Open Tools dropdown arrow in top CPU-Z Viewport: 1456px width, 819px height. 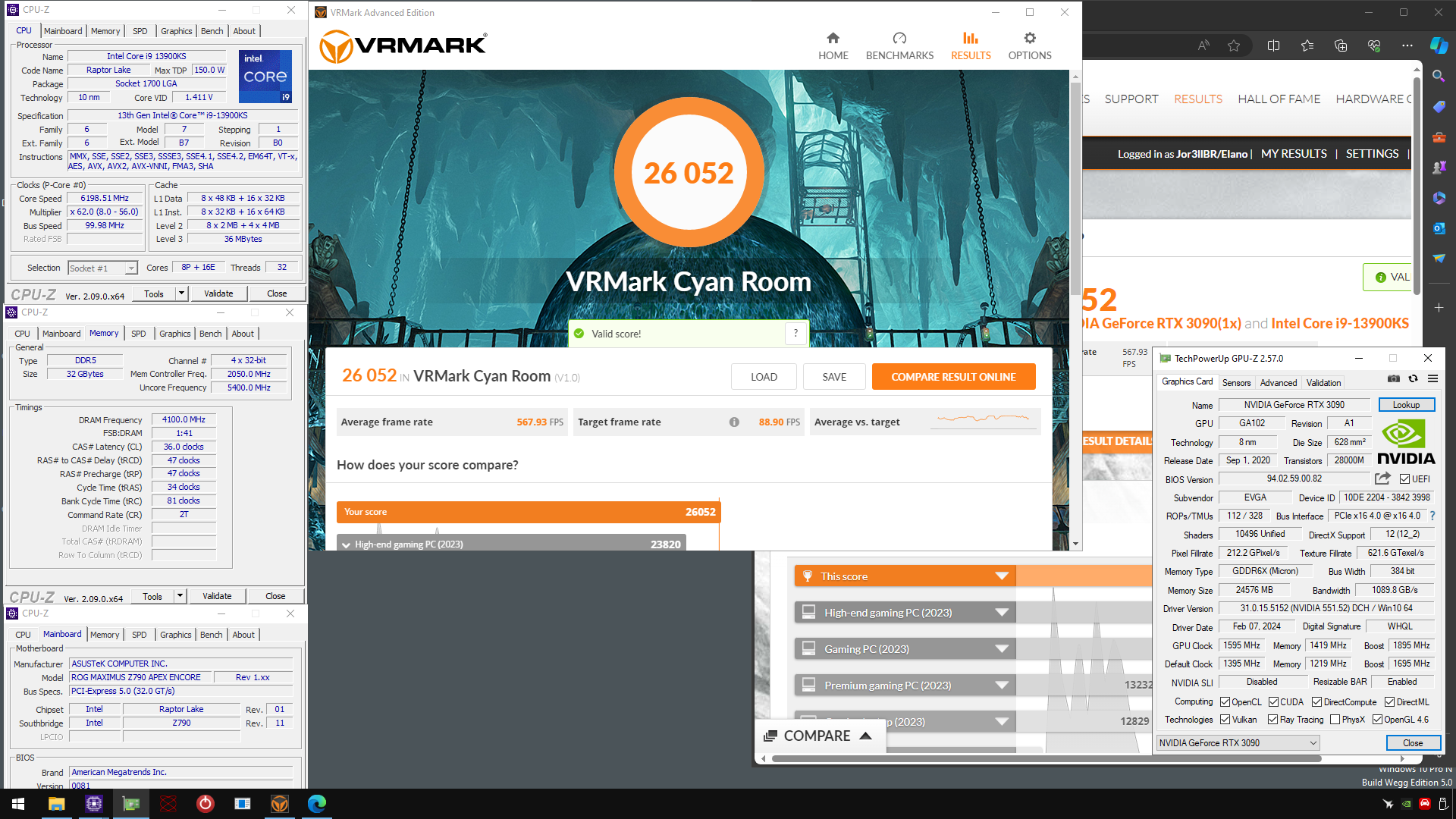click(181, 293)
